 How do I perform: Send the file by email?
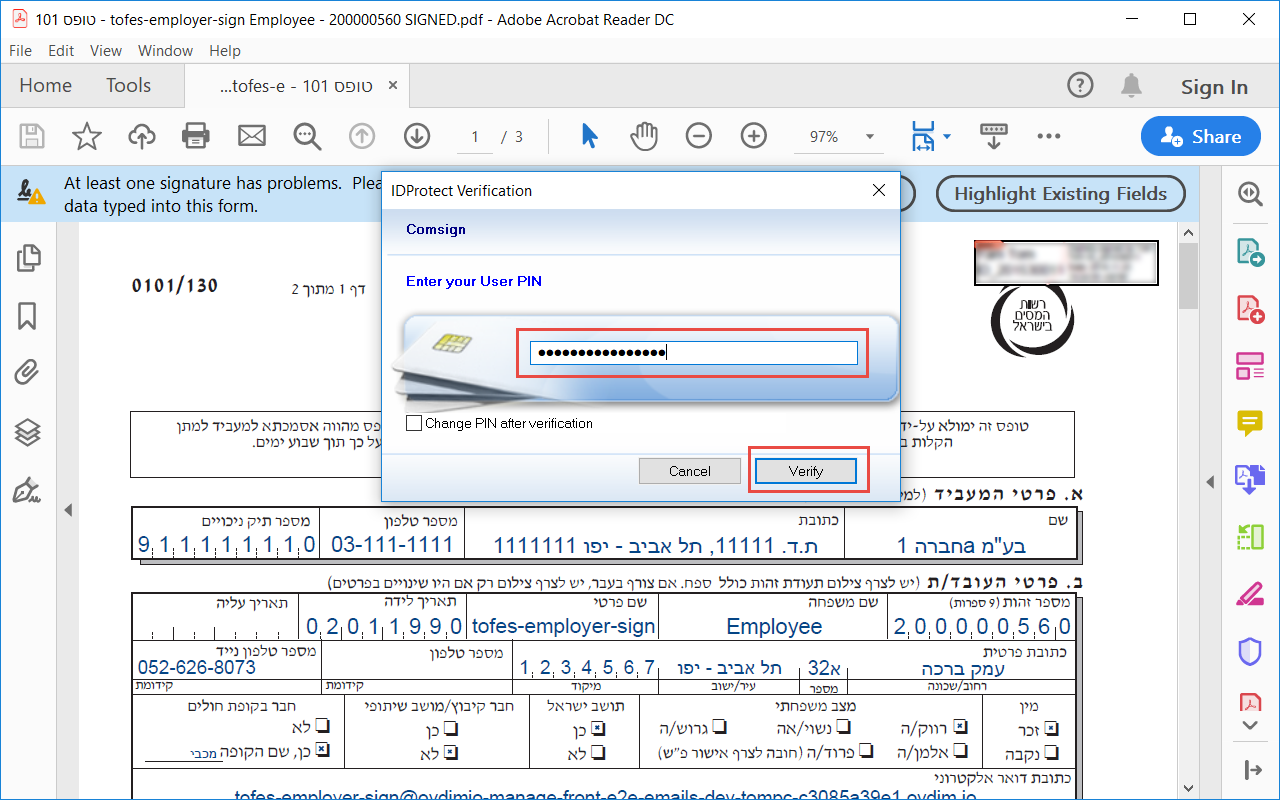coord(251,137)
